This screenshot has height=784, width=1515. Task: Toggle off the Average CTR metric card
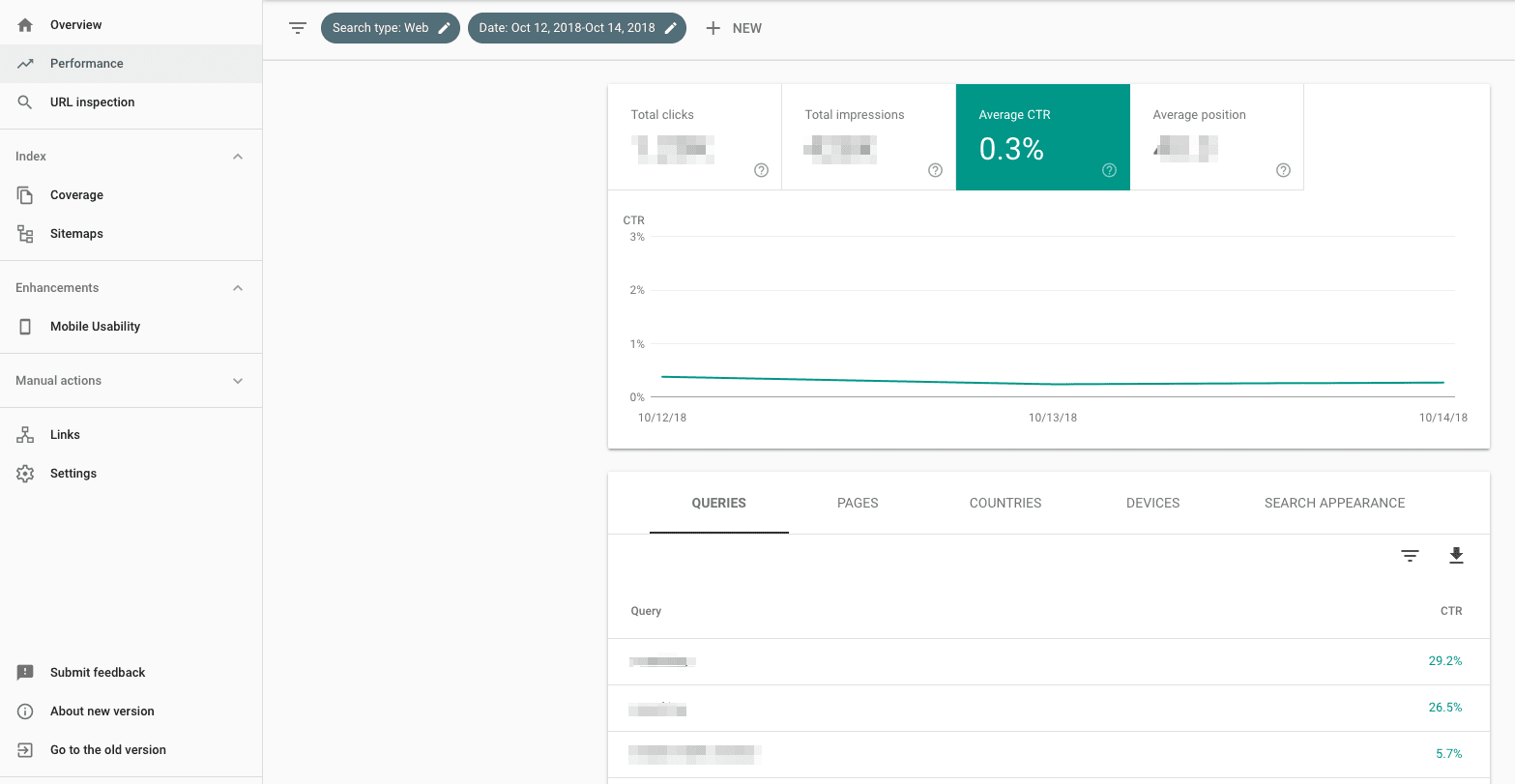[x=1042, y=137]
